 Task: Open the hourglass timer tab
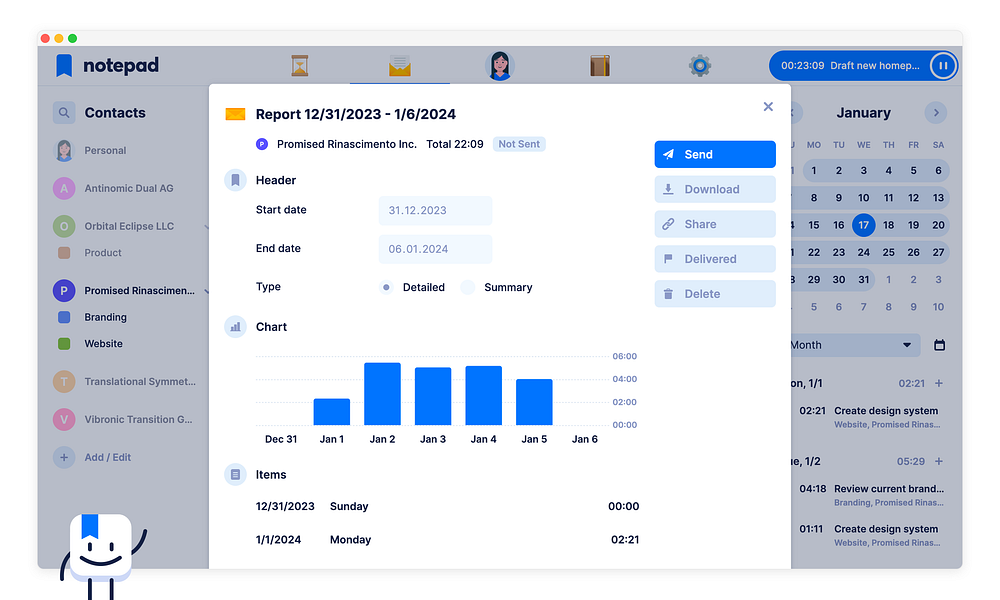pos(300,66)
